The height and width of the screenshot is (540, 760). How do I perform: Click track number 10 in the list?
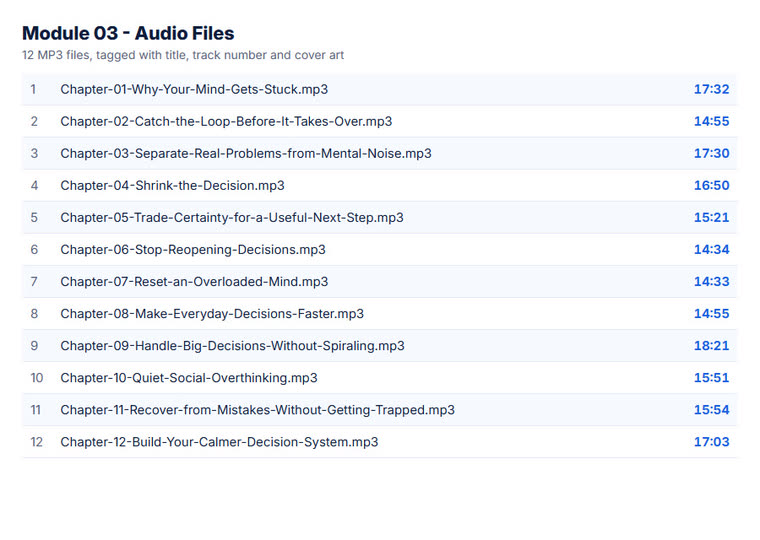point(37,377)
